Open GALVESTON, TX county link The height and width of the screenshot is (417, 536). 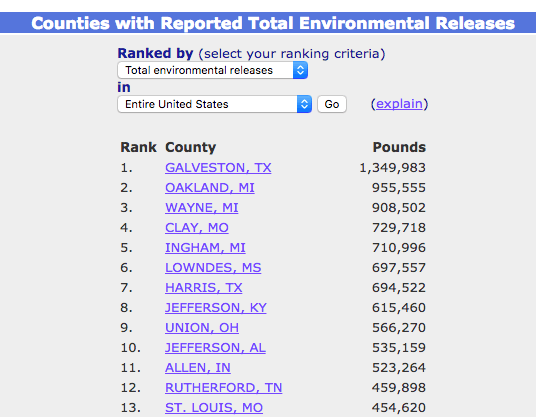(x=218, y=168)
